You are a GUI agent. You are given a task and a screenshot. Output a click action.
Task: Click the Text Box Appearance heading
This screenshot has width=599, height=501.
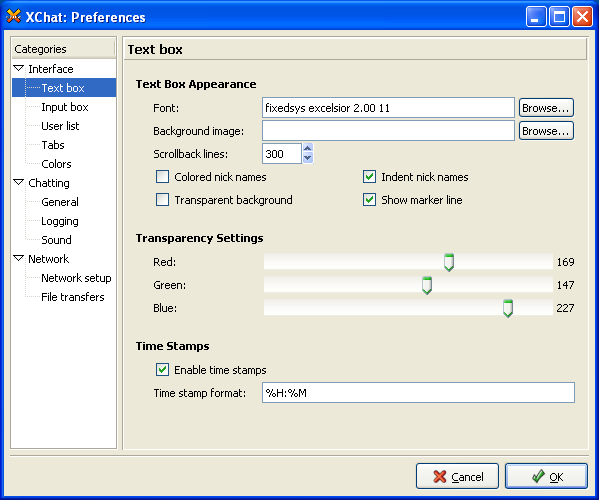196,84
